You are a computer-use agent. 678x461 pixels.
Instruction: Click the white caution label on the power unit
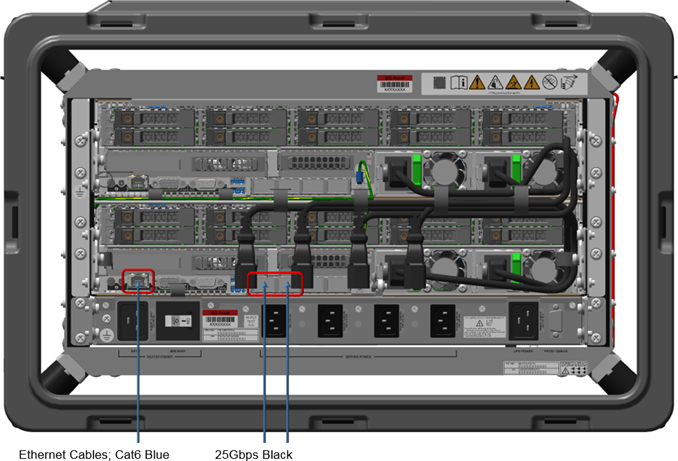(x=484, y=327)
